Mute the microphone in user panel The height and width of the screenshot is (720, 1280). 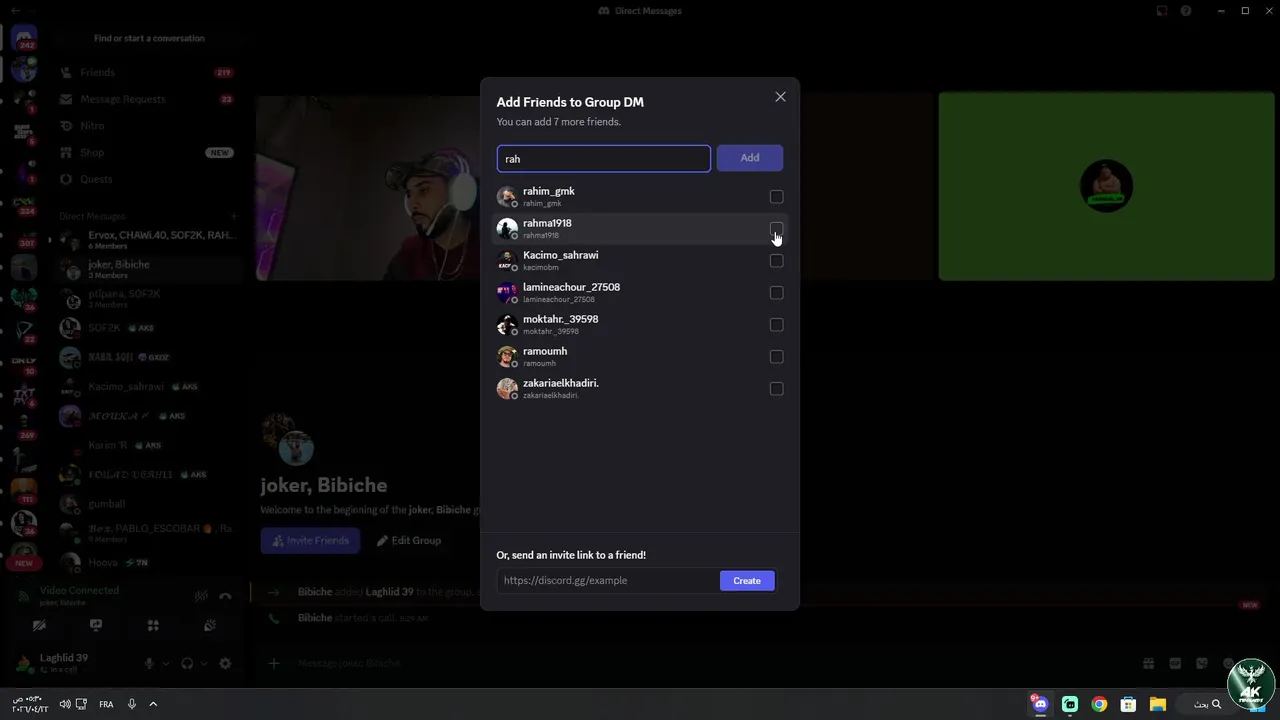149,663
